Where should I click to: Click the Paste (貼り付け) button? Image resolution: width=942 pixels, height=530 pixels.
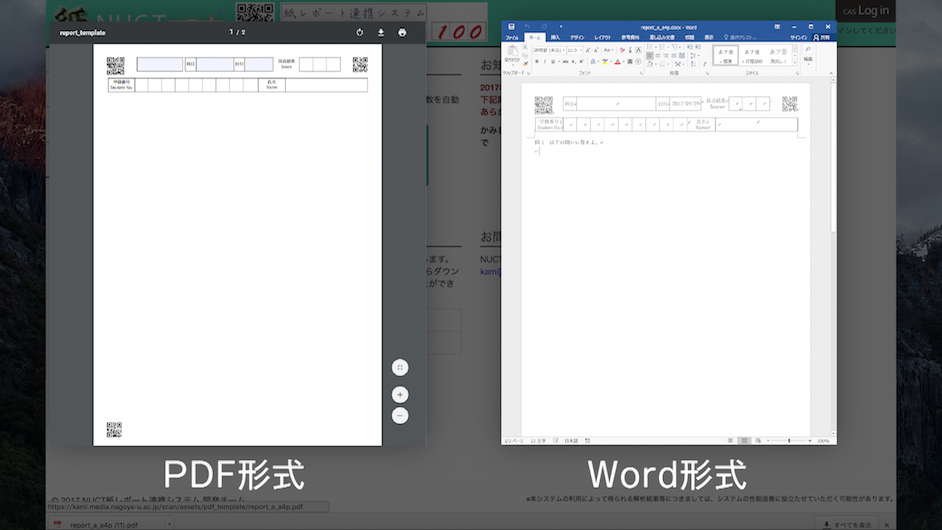coord(512,55)
